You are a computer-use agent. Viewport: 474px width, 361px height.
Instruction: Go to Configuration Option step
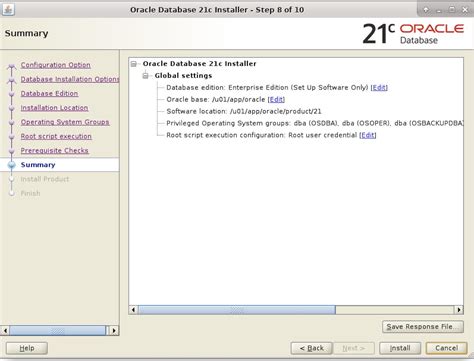(56, 65)
